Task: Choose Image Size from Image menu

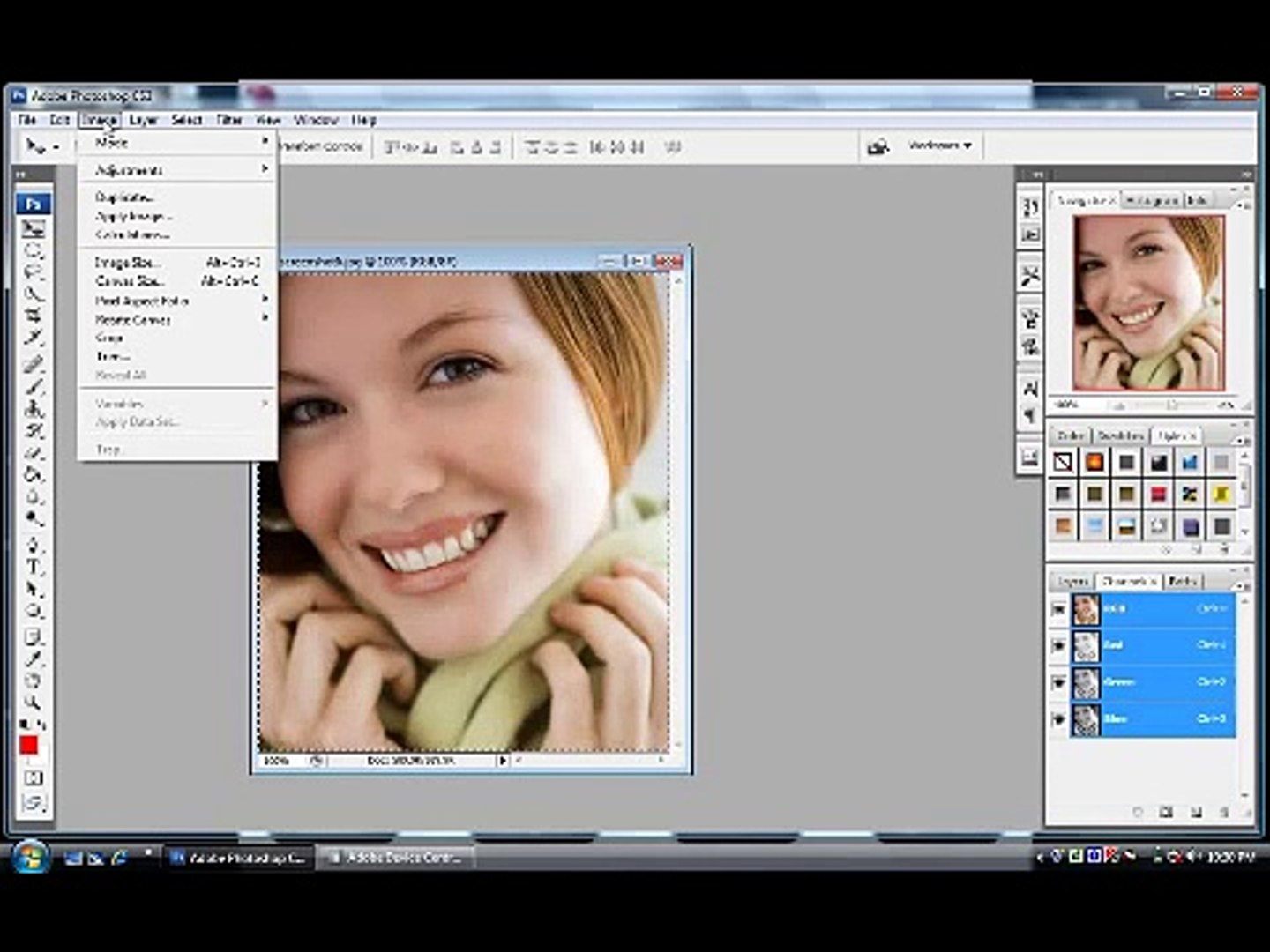Action: pyautogui.click(x=128, y=263)
